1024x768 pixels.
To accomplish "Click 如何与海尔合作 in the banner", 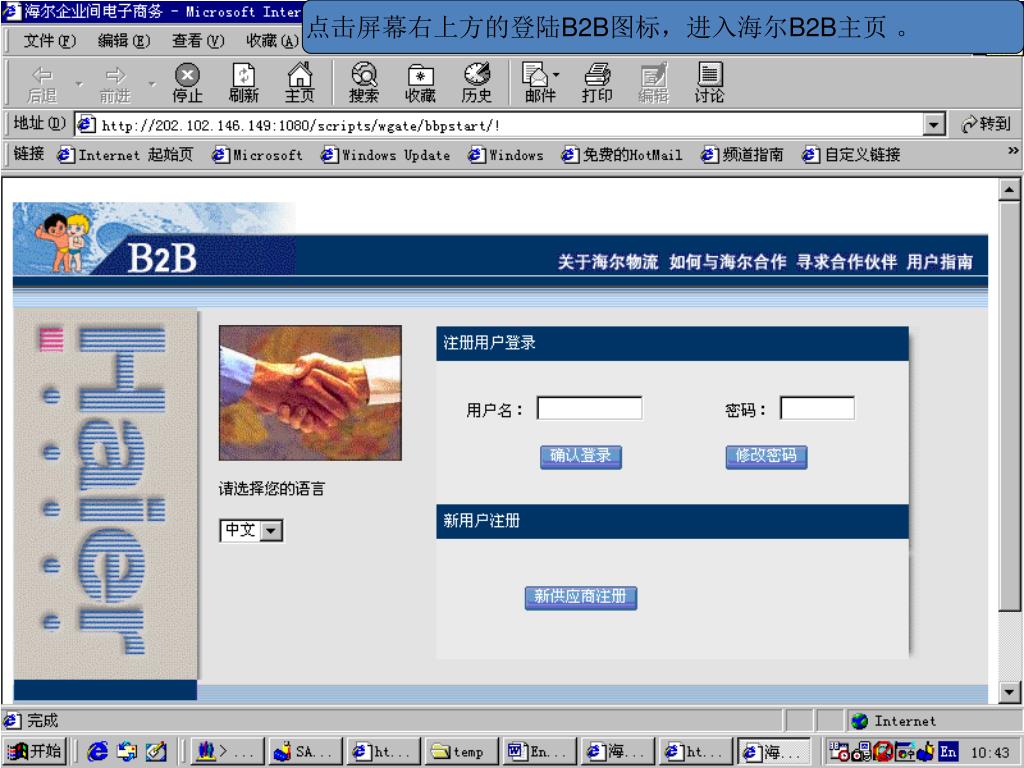I will point(728,262).
